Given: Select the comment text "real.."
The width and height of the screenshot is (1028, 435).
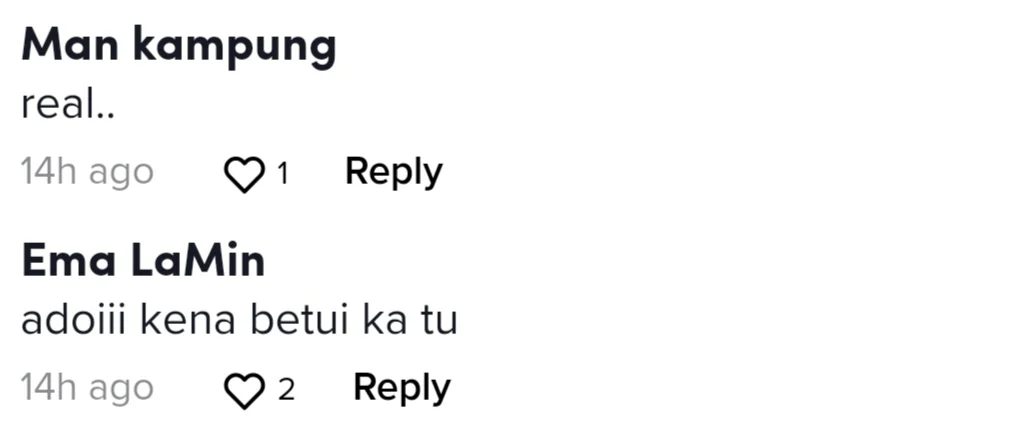Looking at the screenshot, I should (68, 105).
